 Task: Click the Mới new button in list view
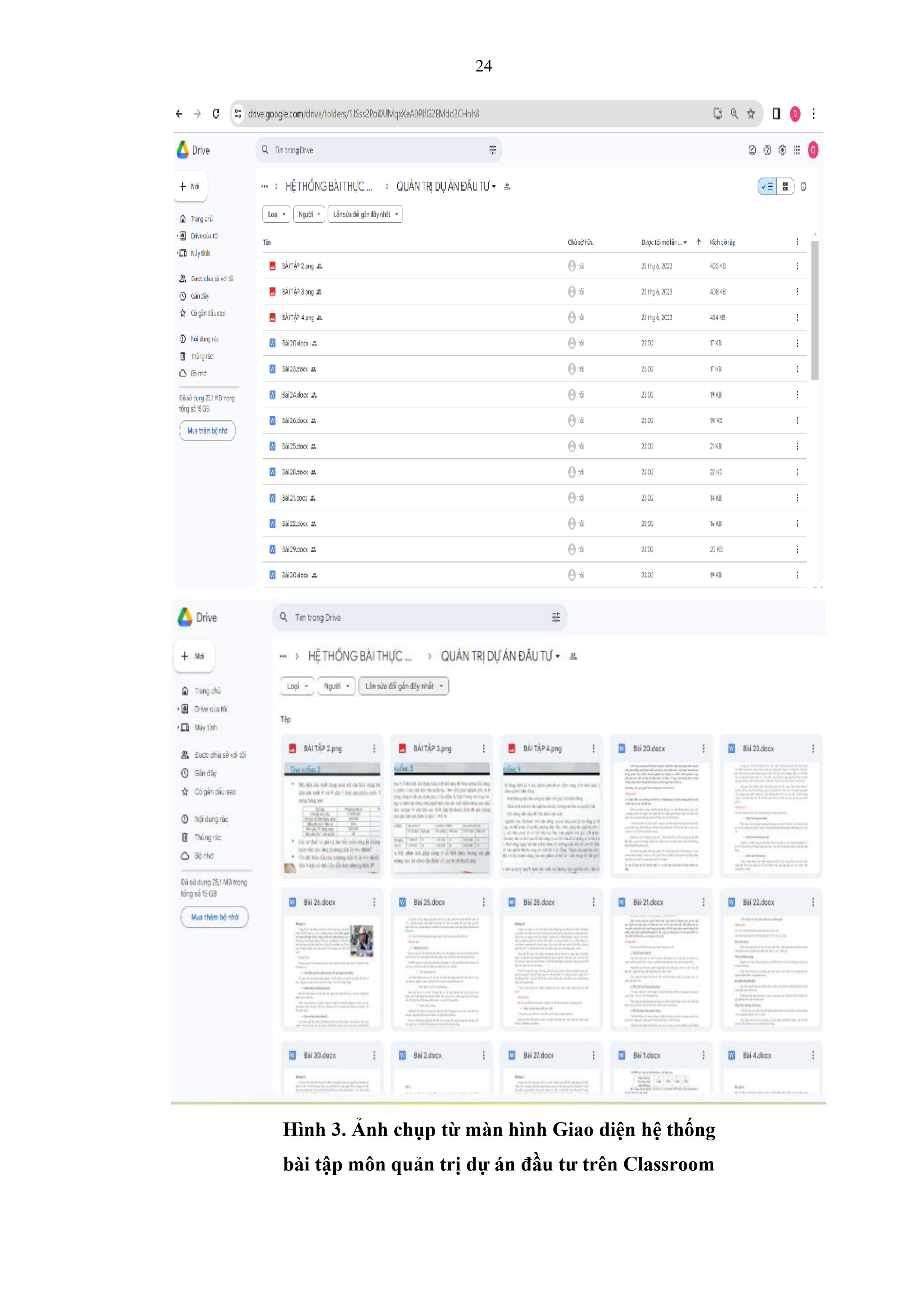[x=190, y=186]
